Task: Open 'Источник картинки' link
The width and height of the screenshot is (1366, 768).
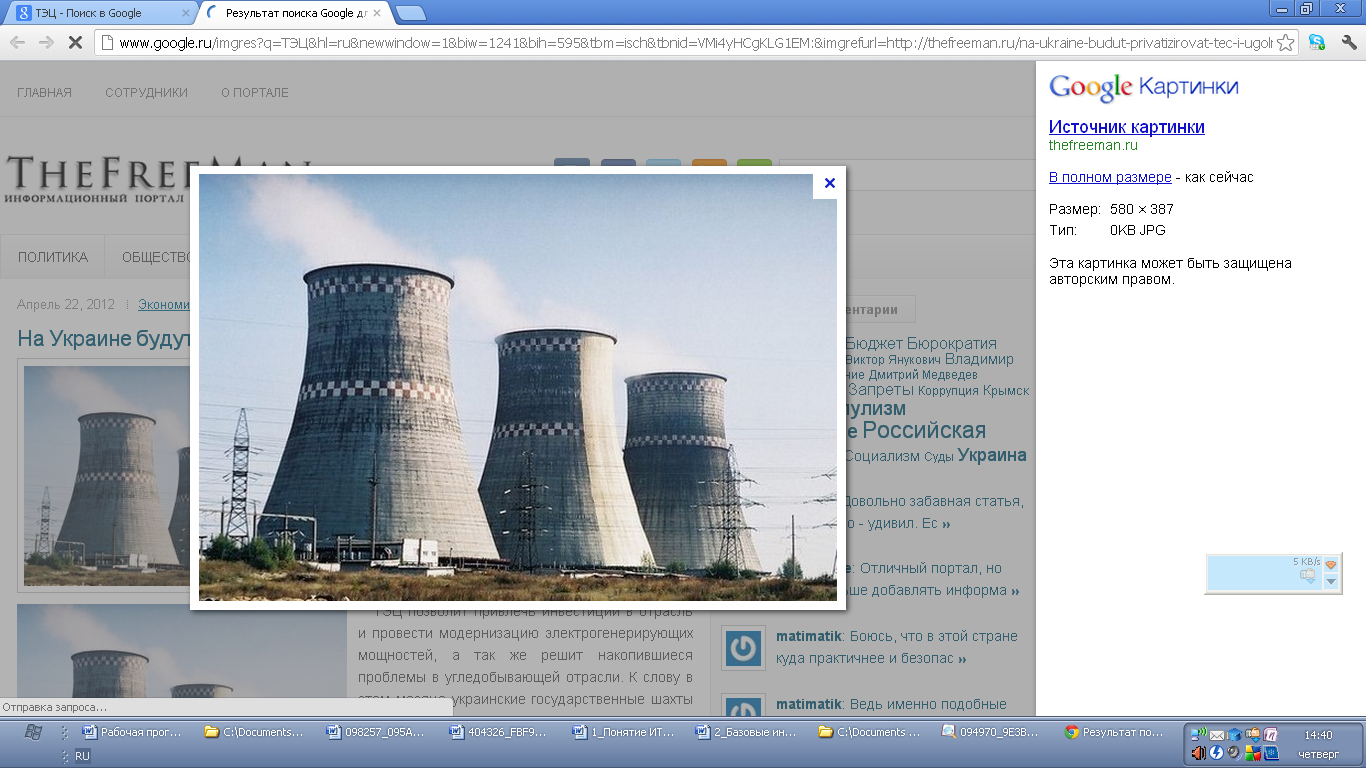Action: (x=1126, y=127)
